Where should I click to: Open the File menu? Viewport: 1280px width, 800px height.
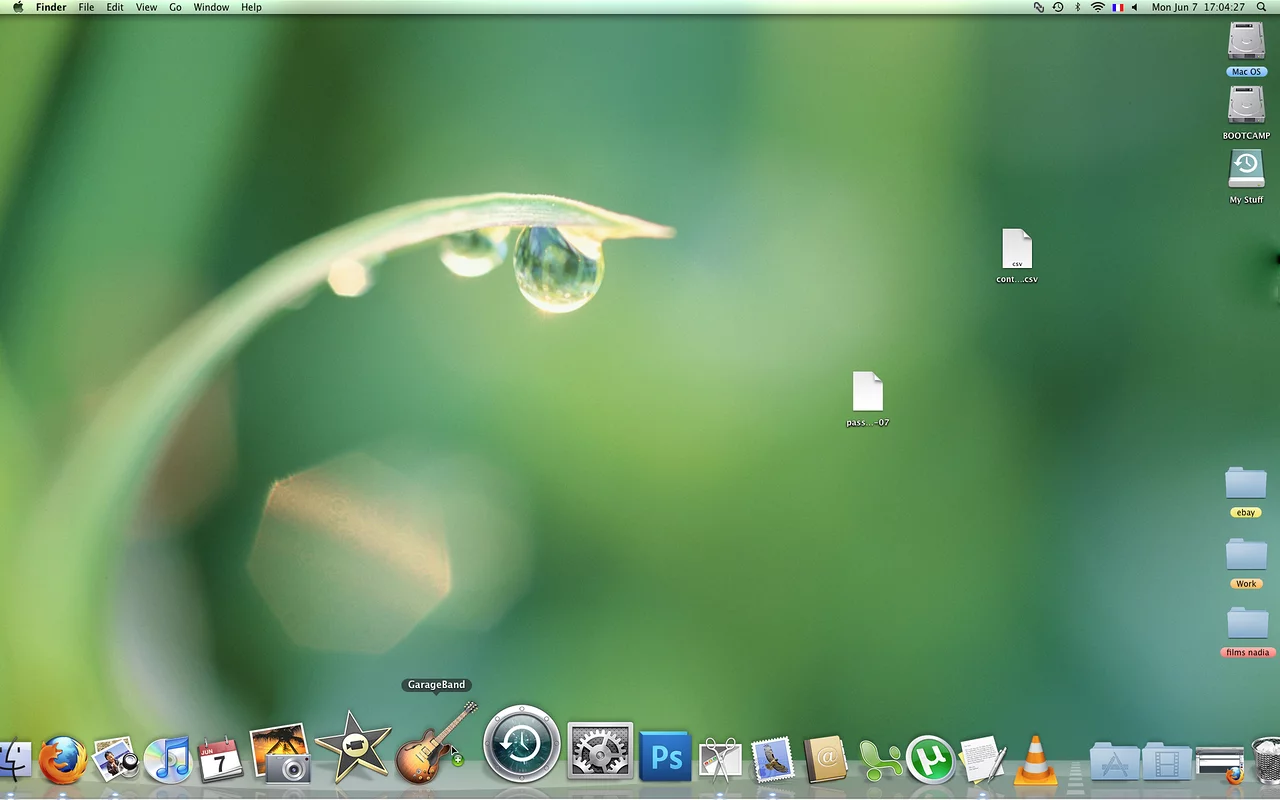coord(86,7)
